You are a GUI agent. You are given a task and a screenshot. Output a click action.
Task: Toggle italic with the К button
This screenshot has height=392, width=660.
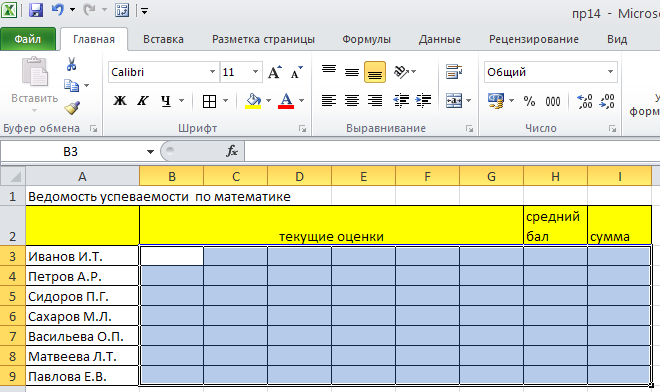point(143,101)
